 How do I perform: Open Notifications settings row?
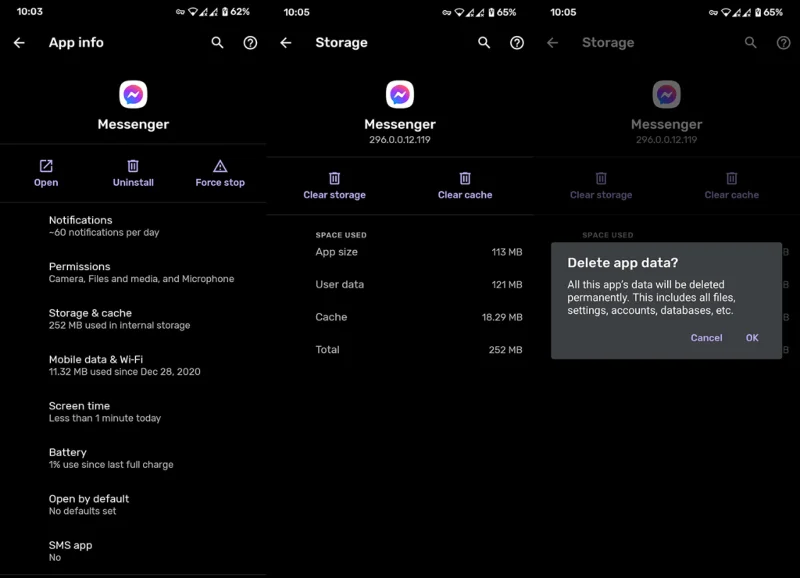tap(133, 226)
